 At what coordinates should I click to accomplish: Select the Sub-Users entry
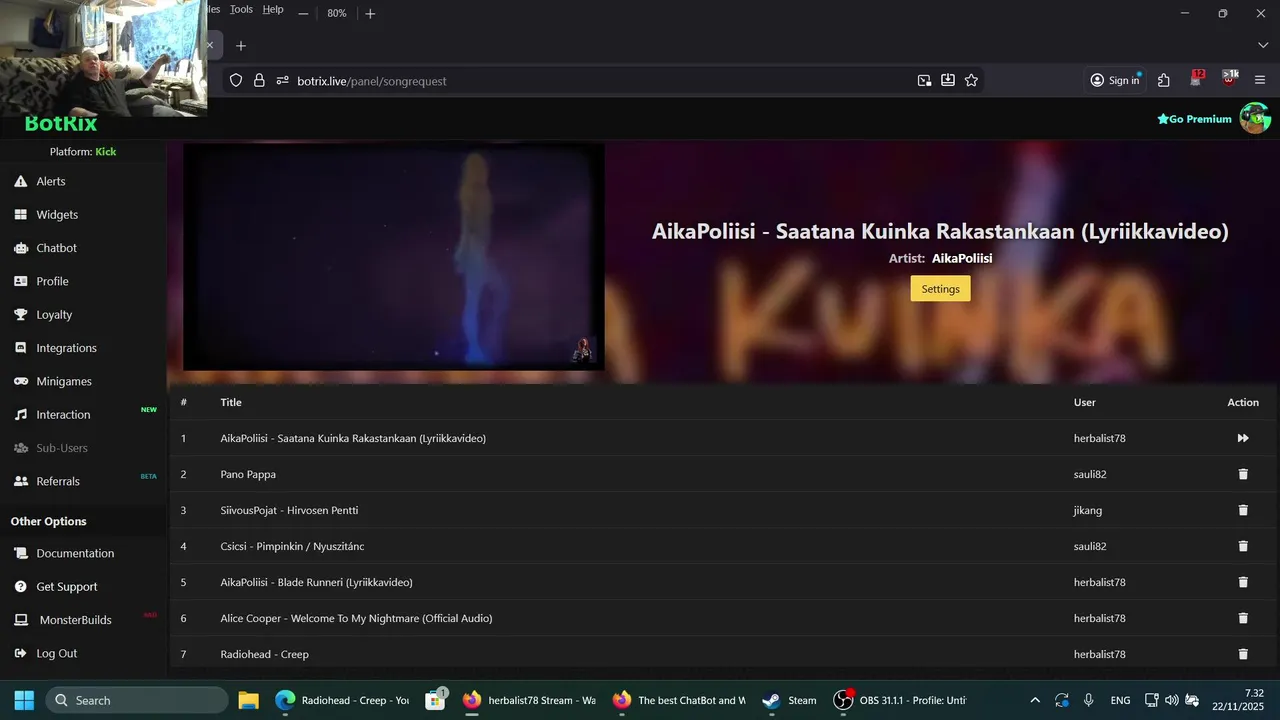tap(62, 448)
